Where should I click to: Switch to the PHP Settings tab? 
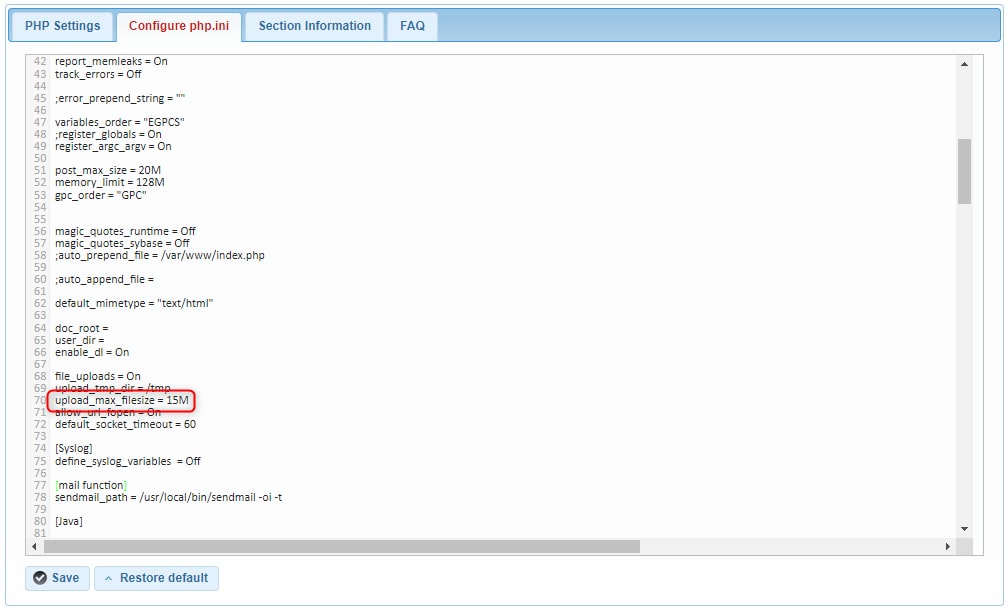click(60, 25)
